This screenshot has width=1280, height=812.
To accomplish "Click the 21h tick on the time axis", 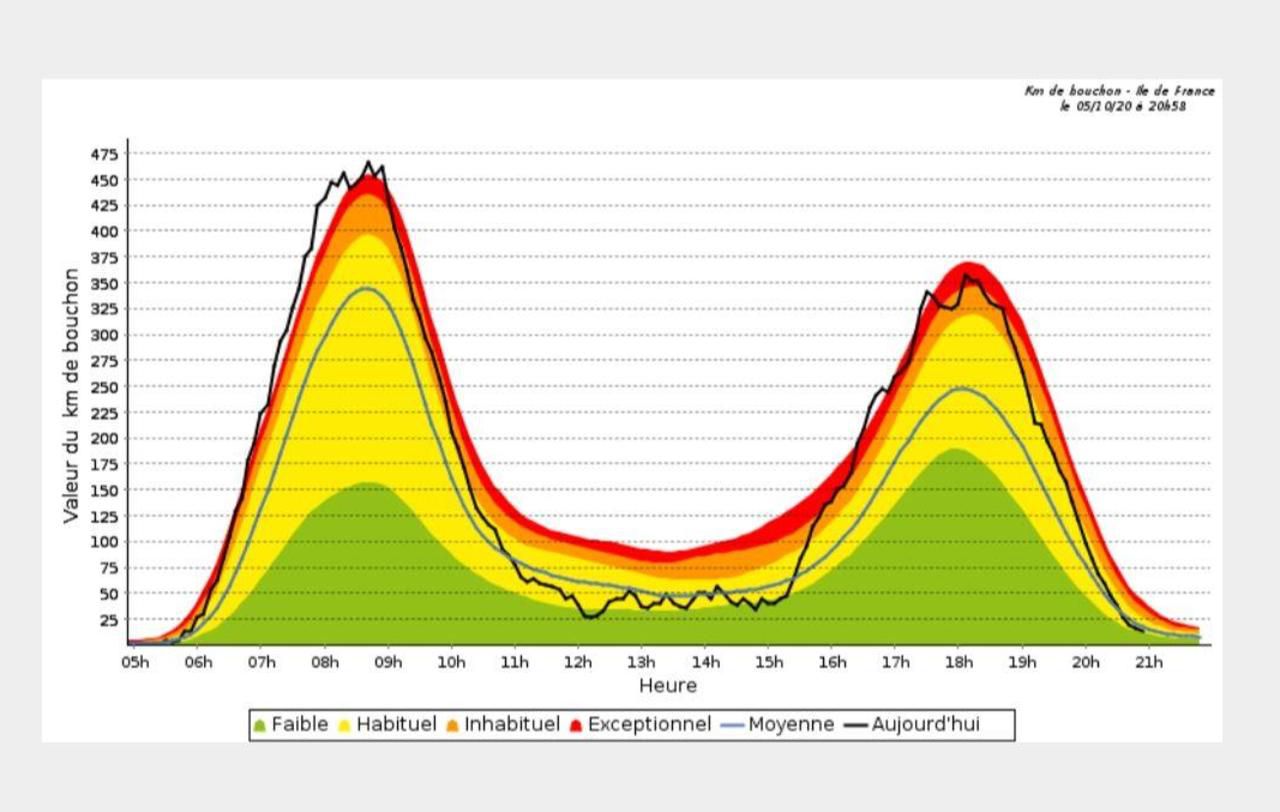I will (1149, 662).
